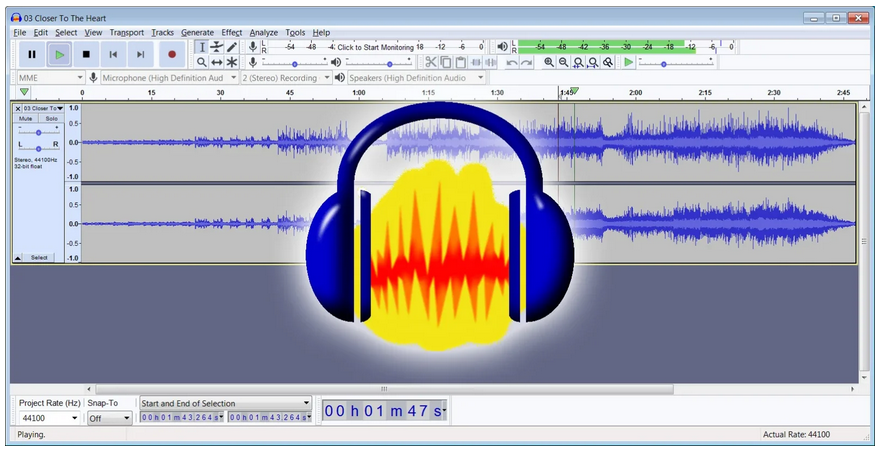The width and height of the screenshot is (881, 450).
Task: Click the Zoom Toggle icon
Action: point(608,62)
